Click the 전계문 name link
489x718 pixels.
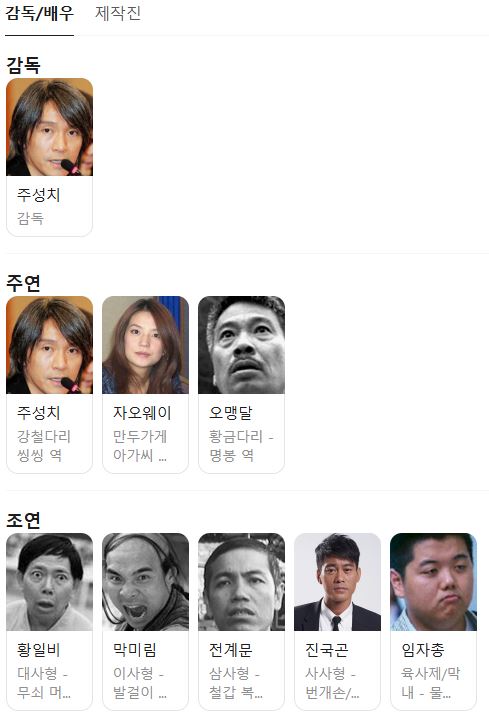(x=230, y=650)
